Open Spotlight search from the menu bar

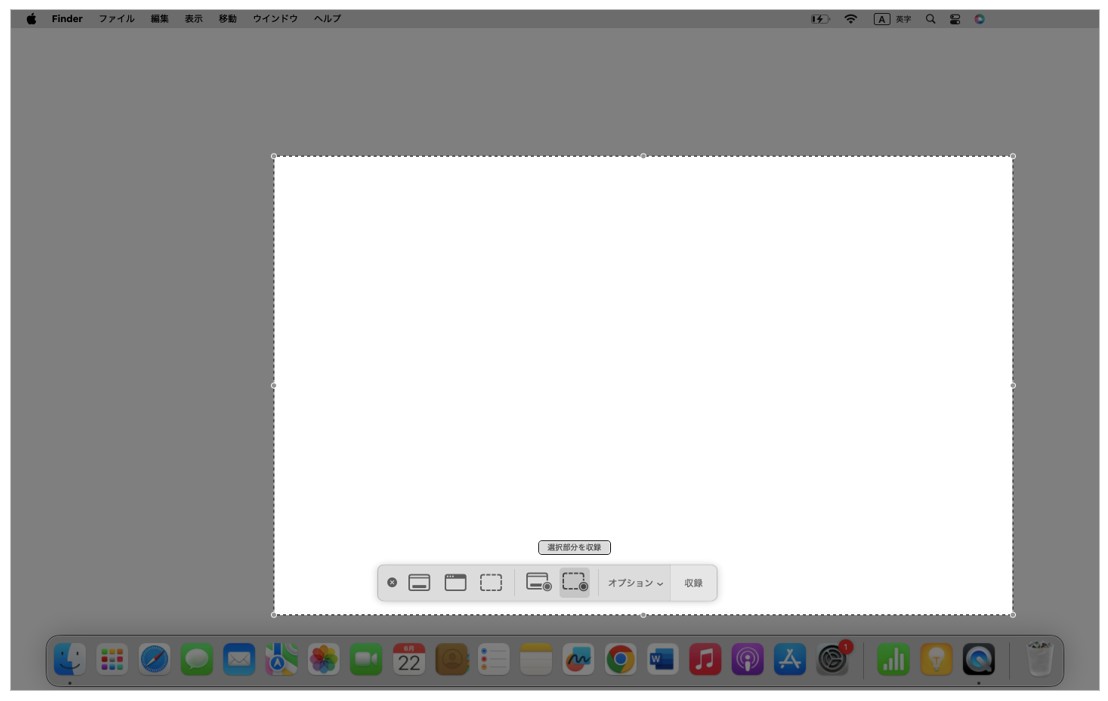(931, 19)
